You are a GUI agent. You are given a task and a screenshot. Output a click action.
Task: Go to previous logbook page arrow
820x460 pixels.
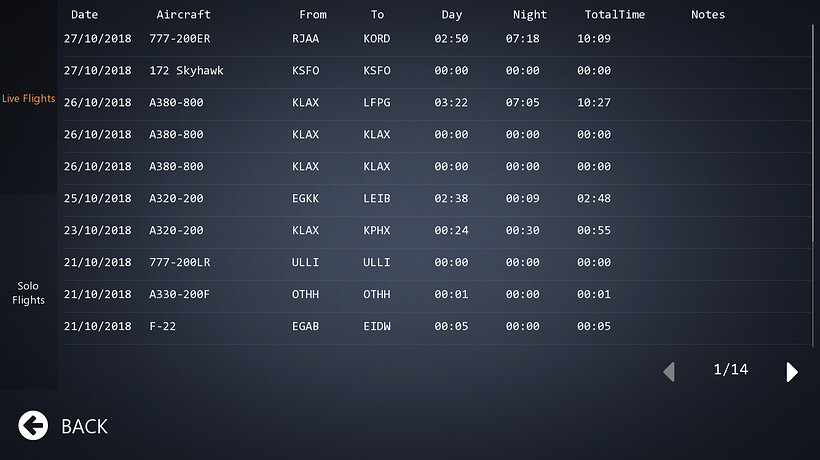point(669,372)
